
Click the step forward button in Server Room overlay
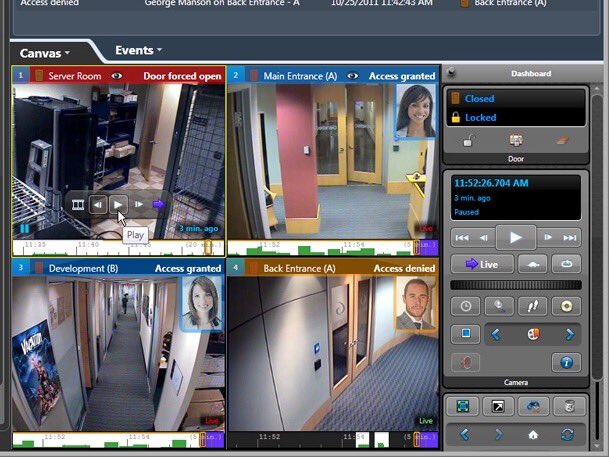point(139,204)
